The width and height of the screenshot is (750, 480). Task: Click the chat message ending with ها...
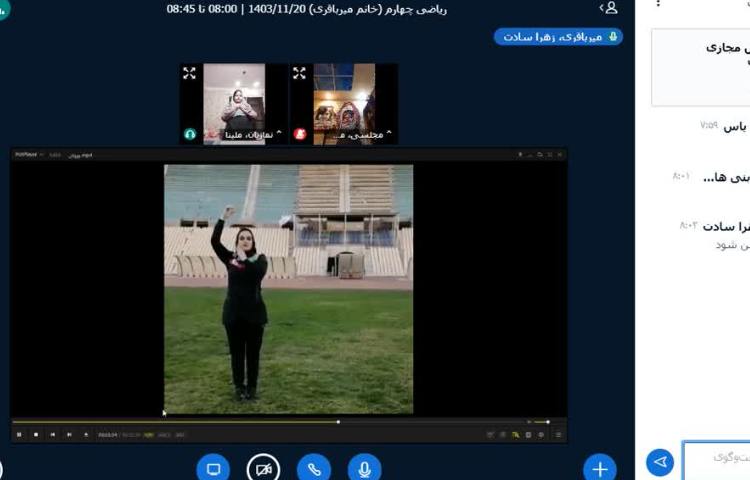[x=712, y=177]
